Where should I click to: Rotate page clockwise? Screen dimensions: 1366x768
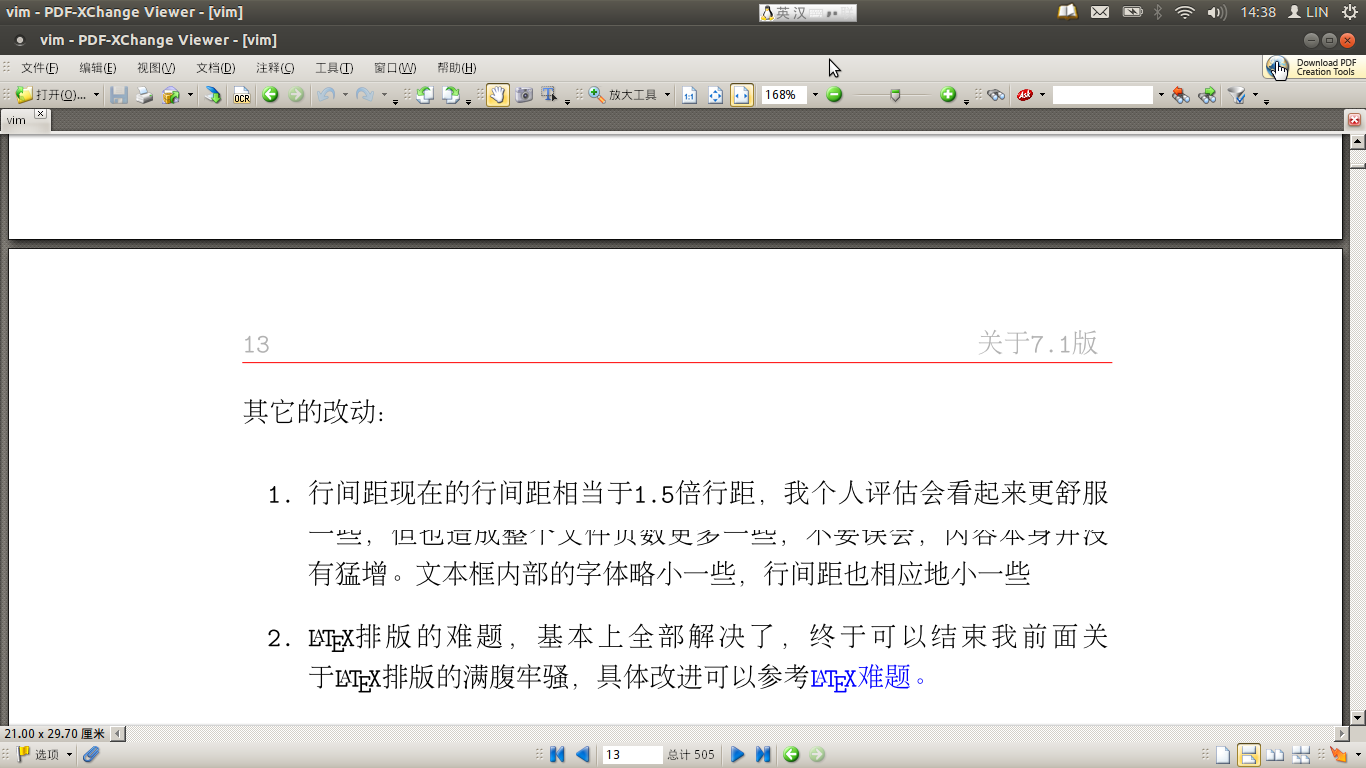coord(451,95)
